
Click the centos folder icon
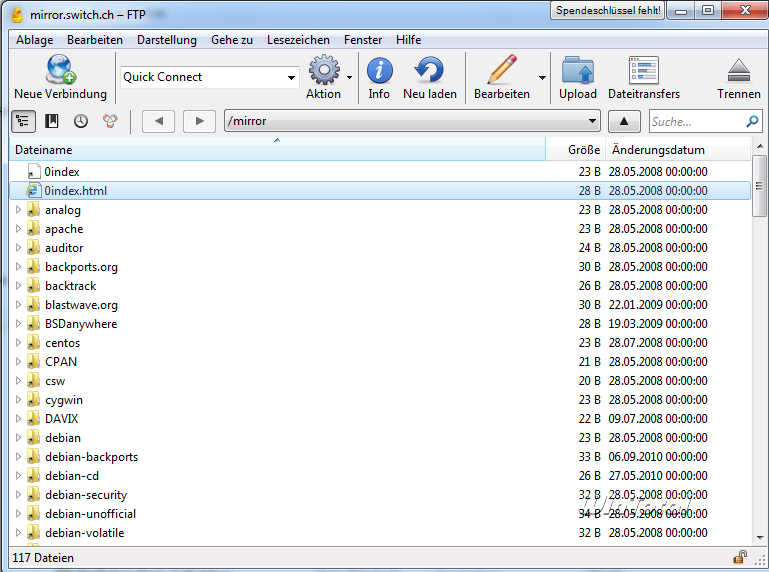coord(33,342)
